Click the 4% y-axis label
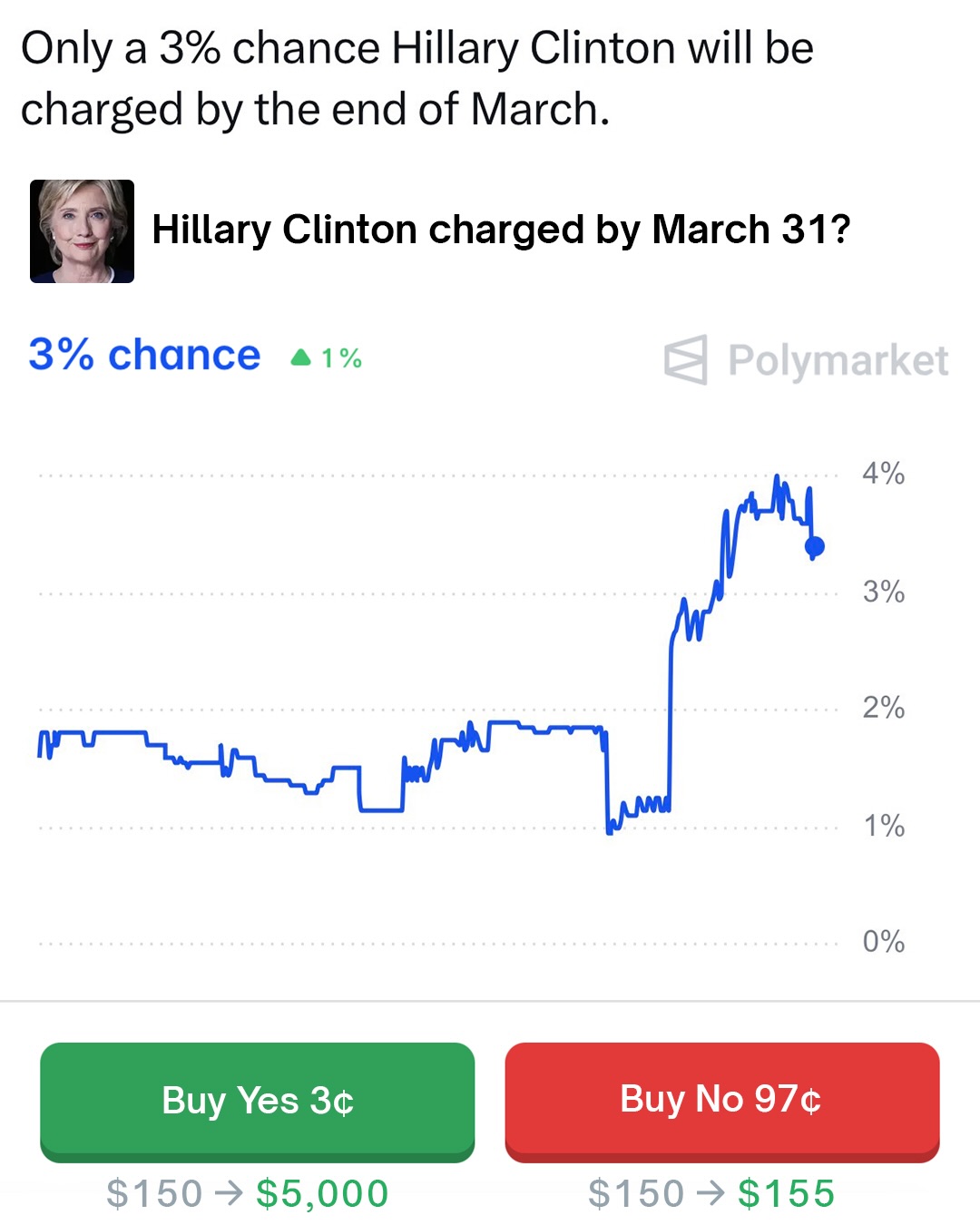This screenshot has height=1225, width=980. point(883,474)
